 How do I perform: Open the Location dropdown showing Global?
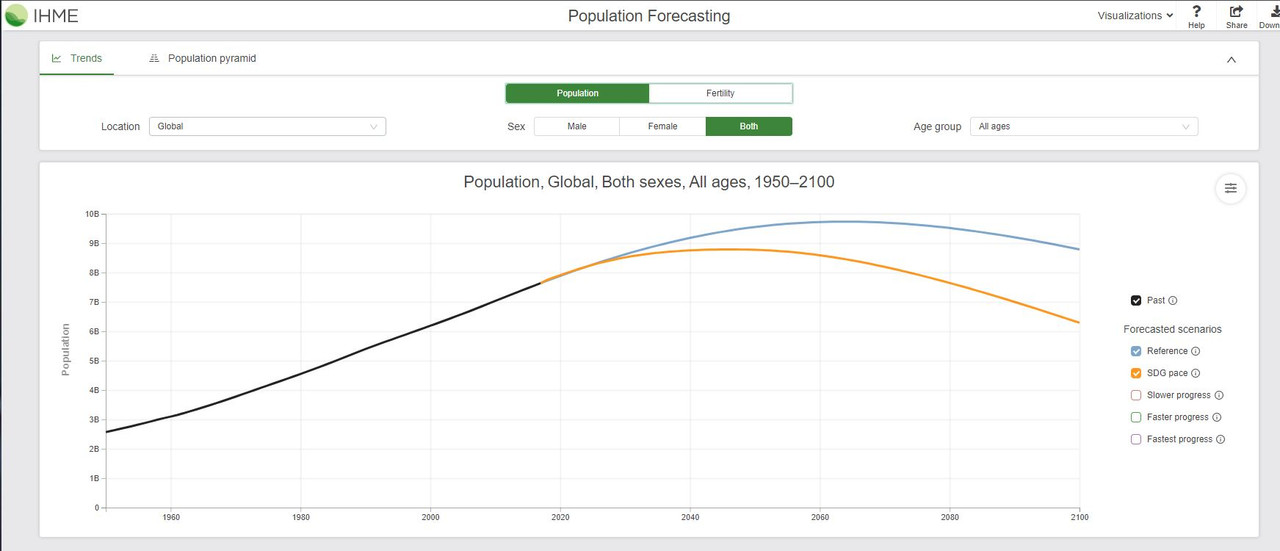267,126
